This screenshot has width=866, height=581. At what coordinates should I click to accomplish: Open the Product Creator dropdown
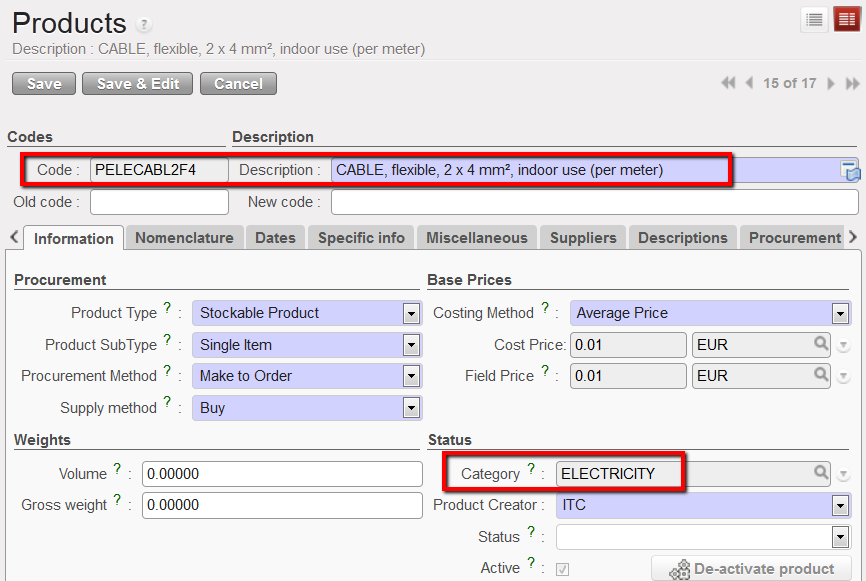[x=839, y=505]
